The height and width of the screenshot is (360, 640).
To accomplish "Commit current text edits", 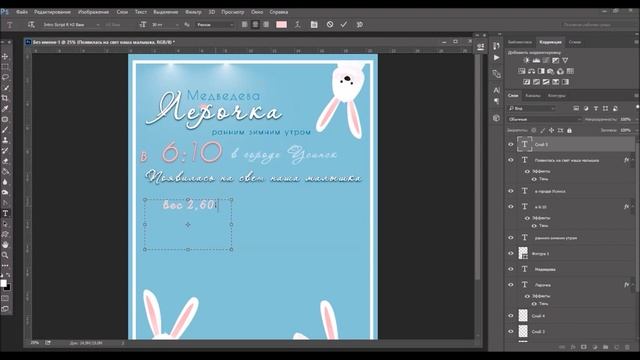I will [x=344, y=24].
